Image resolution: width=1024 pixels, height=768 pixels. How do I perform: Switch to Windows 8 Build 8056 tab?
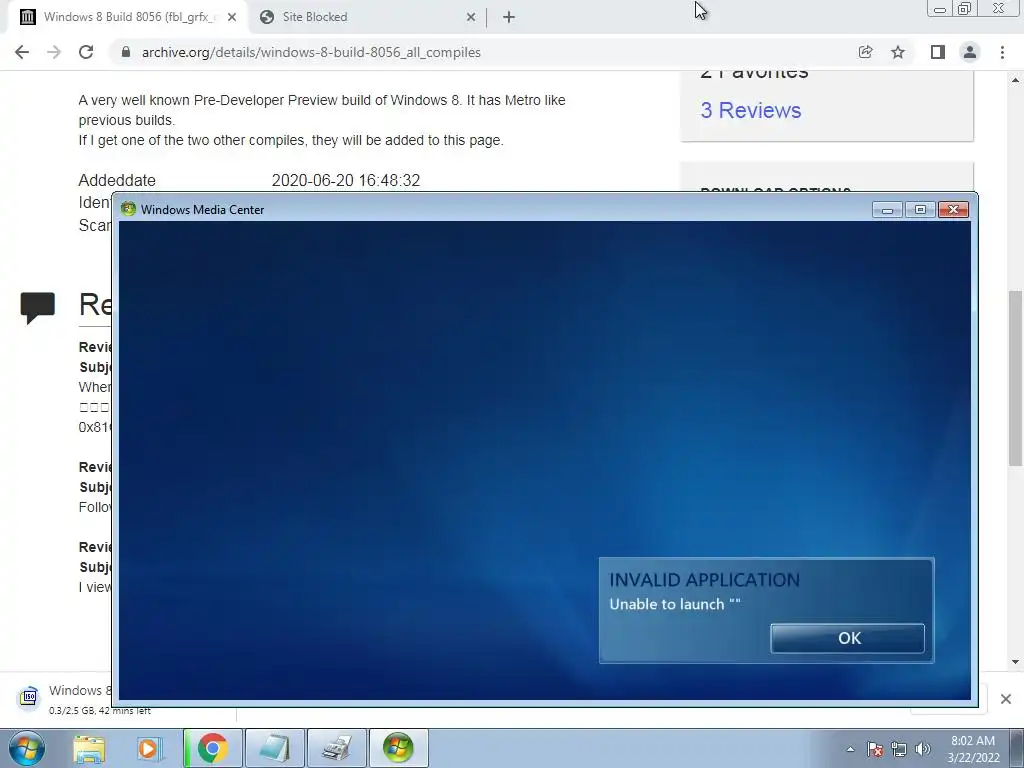click(x=127, y=17)
